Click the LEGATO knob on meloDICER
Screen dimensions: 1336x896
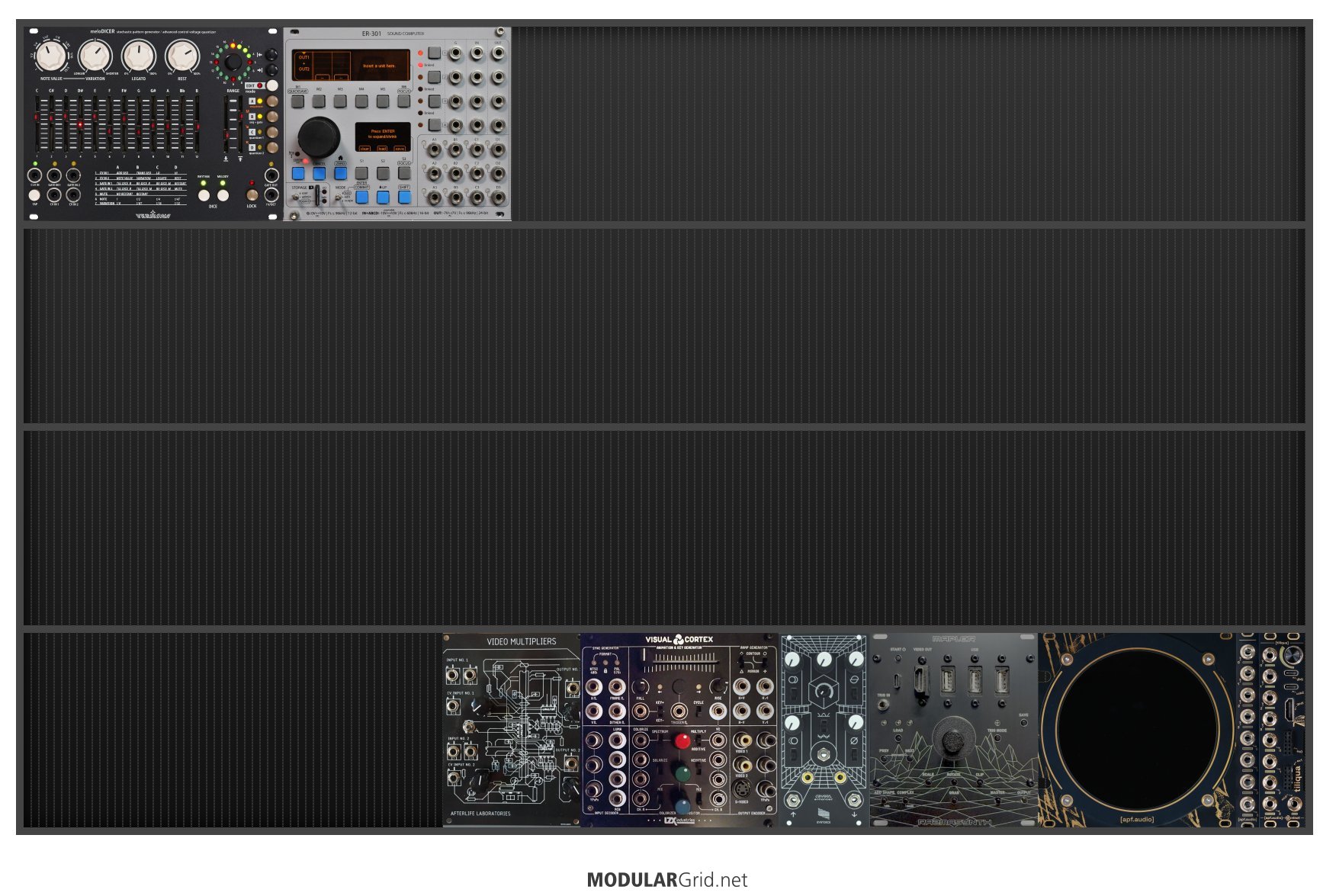click(139, 56)
